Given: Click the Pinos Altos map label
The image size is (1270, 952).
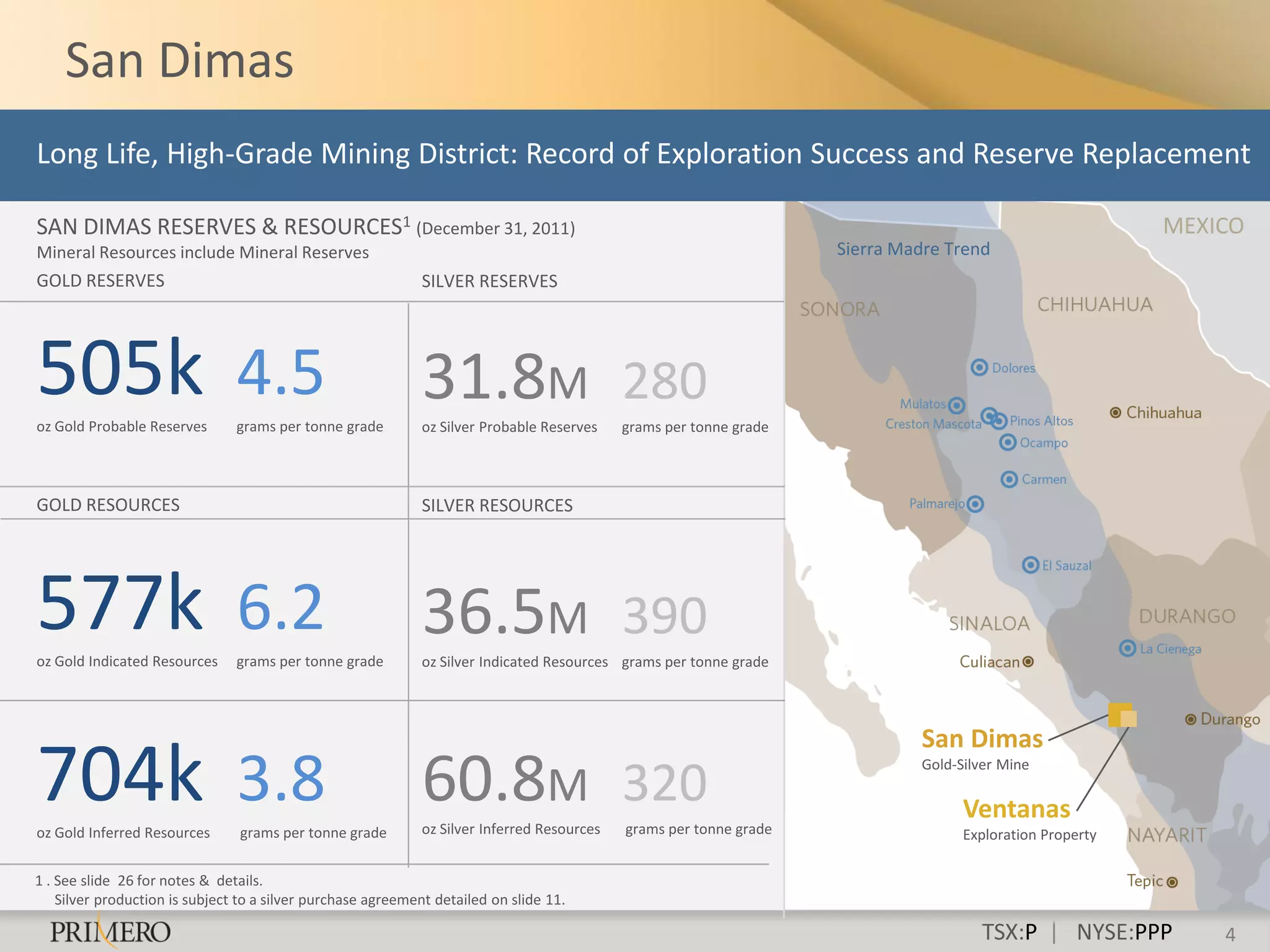Looking at the screenshot, I should coord(1041,421).
